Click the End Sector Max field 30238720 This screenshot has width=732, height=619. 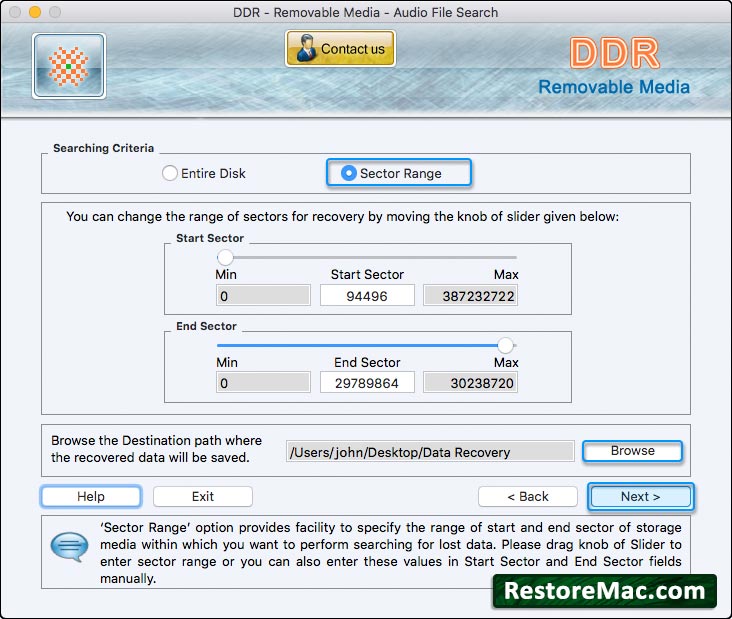(471, 383)
